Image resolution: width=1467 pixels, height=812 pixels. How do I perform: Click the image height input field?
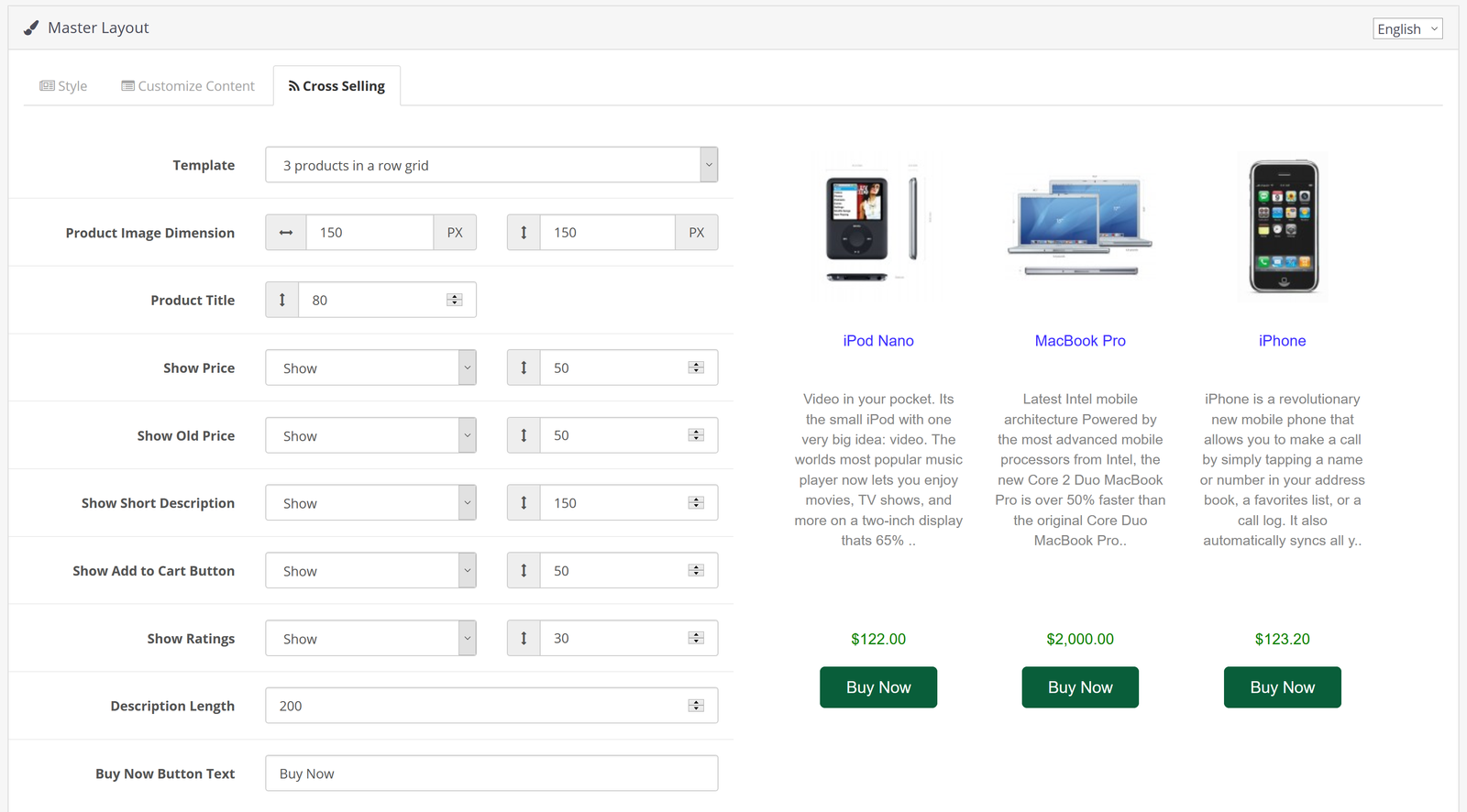coord(607,233)
